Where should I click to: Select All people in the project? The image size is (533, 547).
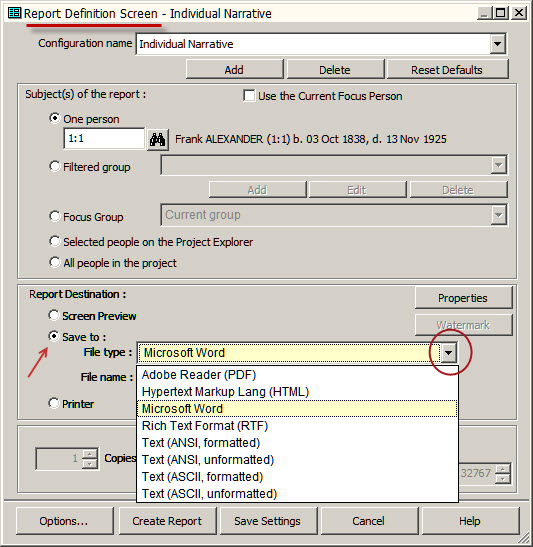click(x=55, y=262)
